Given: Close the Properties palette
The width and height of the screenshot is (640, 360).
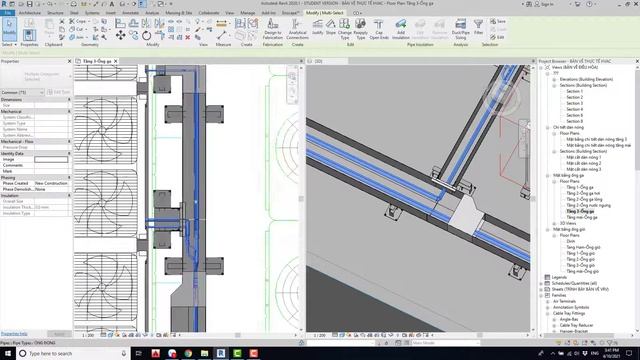Looking at the screenshot, I should coord(69,61).
